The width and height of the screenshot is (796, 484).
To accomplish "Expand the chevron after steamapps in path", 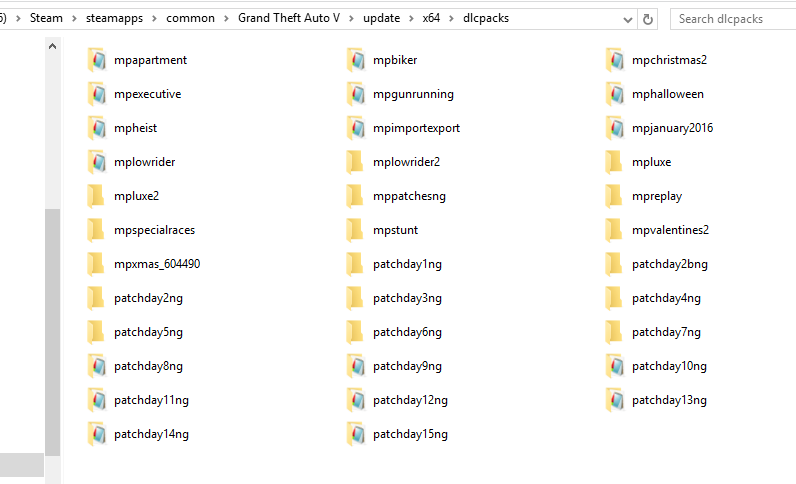I will coord(154,19).
